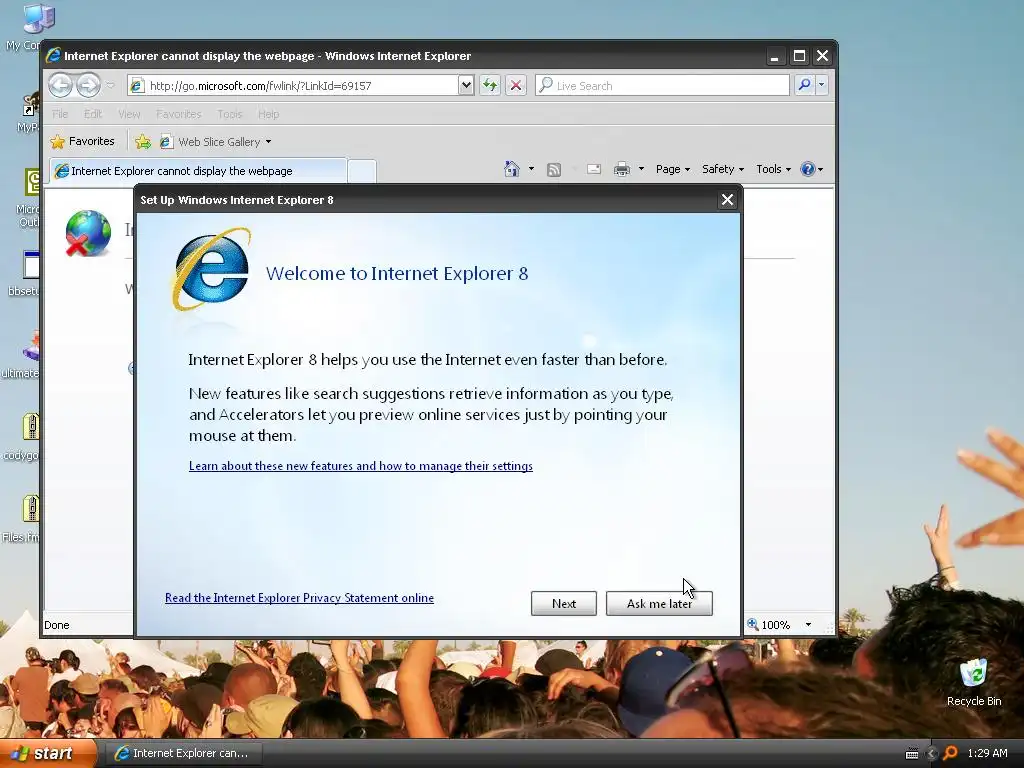The height and width of the screenshot is (768, 1024).
Task: Select the 'Internet Explorer cannot display the webpage' tab
Action: pos(198,171)
